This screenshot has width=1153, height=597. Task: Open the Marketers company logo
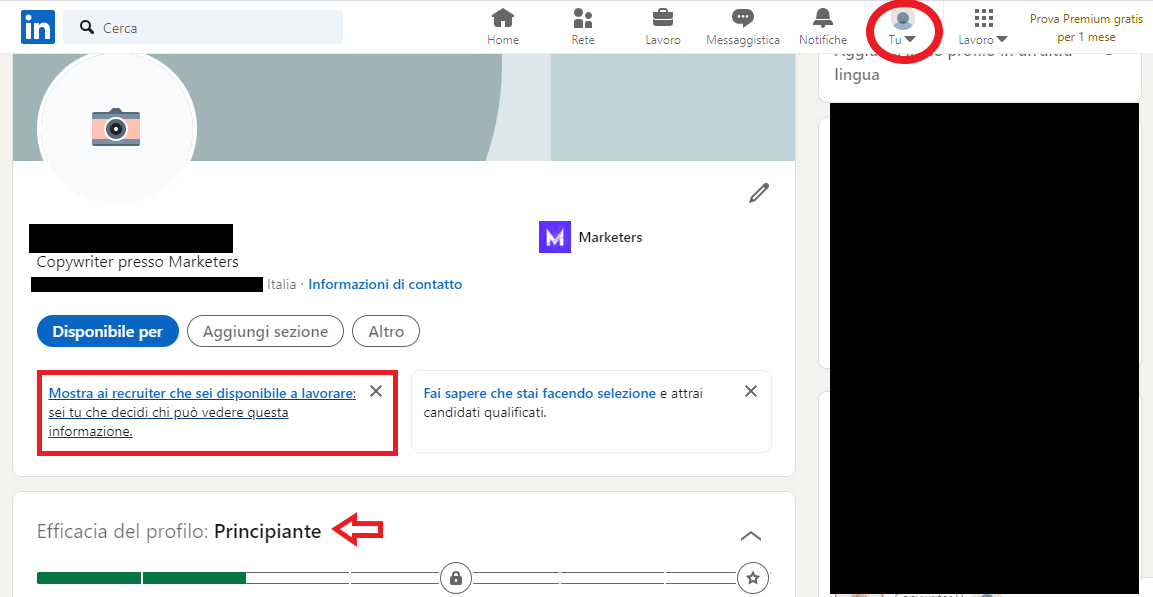[x=554, y=237]
